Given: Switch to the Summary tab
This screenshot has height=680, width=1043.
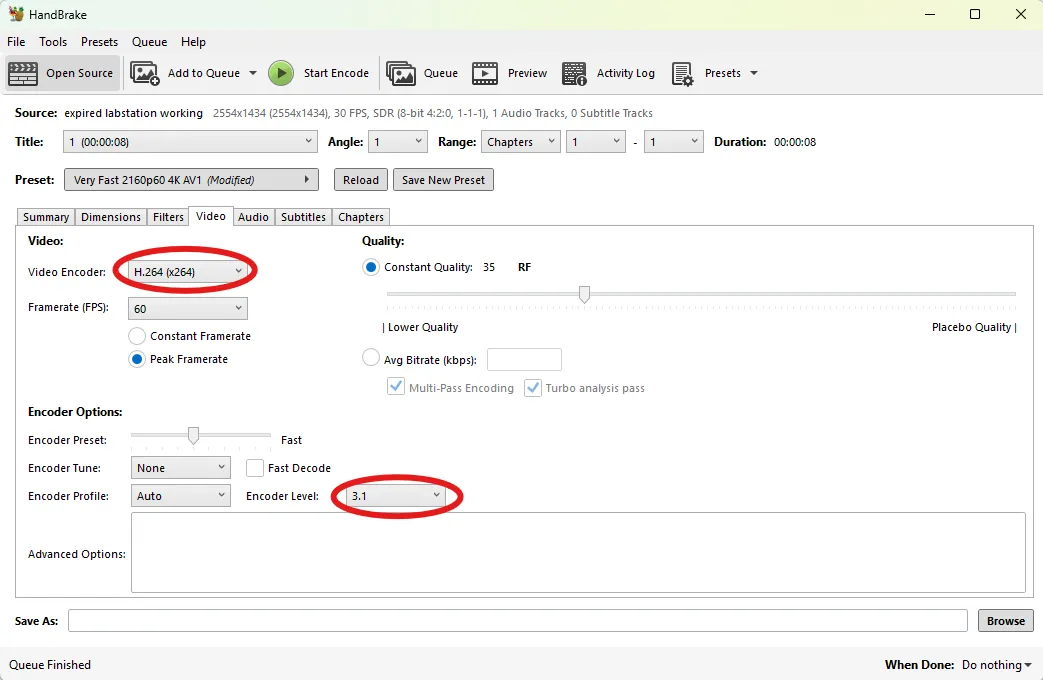Looking at the screenshot, I should [x=46, y=217].
